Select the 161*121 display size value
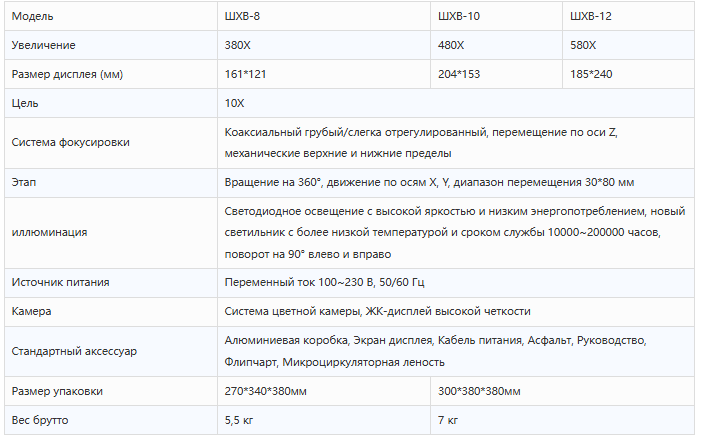Screen dimensions: 703x440 245,74
